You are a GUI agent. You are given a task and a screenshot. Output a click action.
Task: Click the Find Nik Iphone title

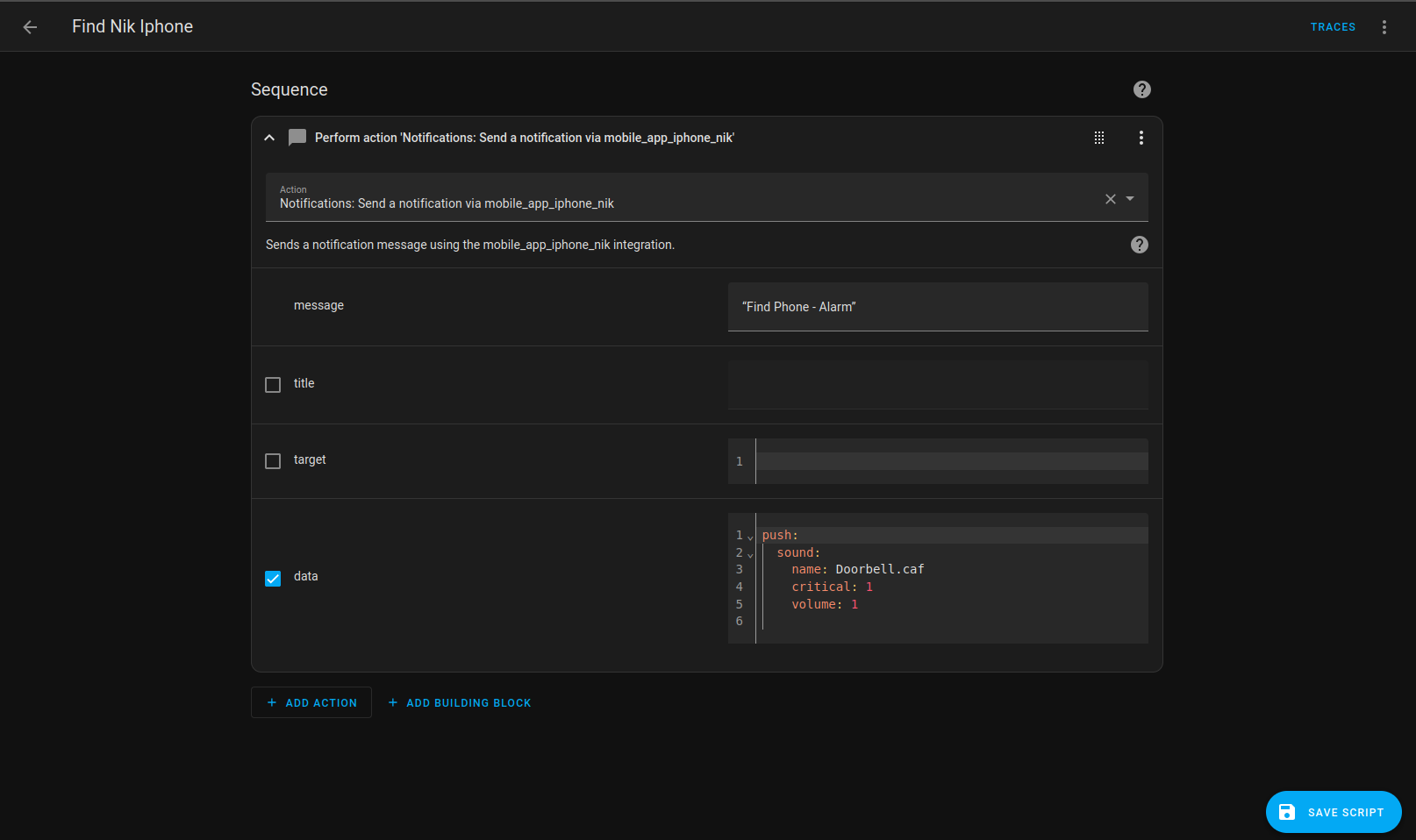coord(132,26)
